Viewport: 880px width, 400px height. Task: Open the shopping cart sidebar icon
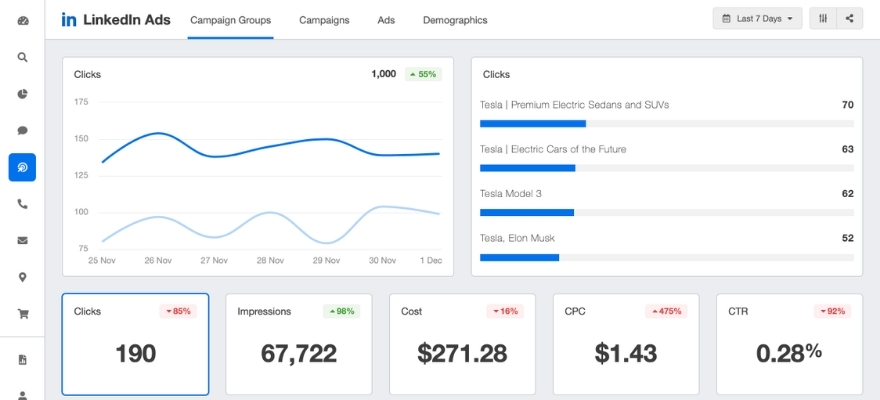click(x=22, y=314)
